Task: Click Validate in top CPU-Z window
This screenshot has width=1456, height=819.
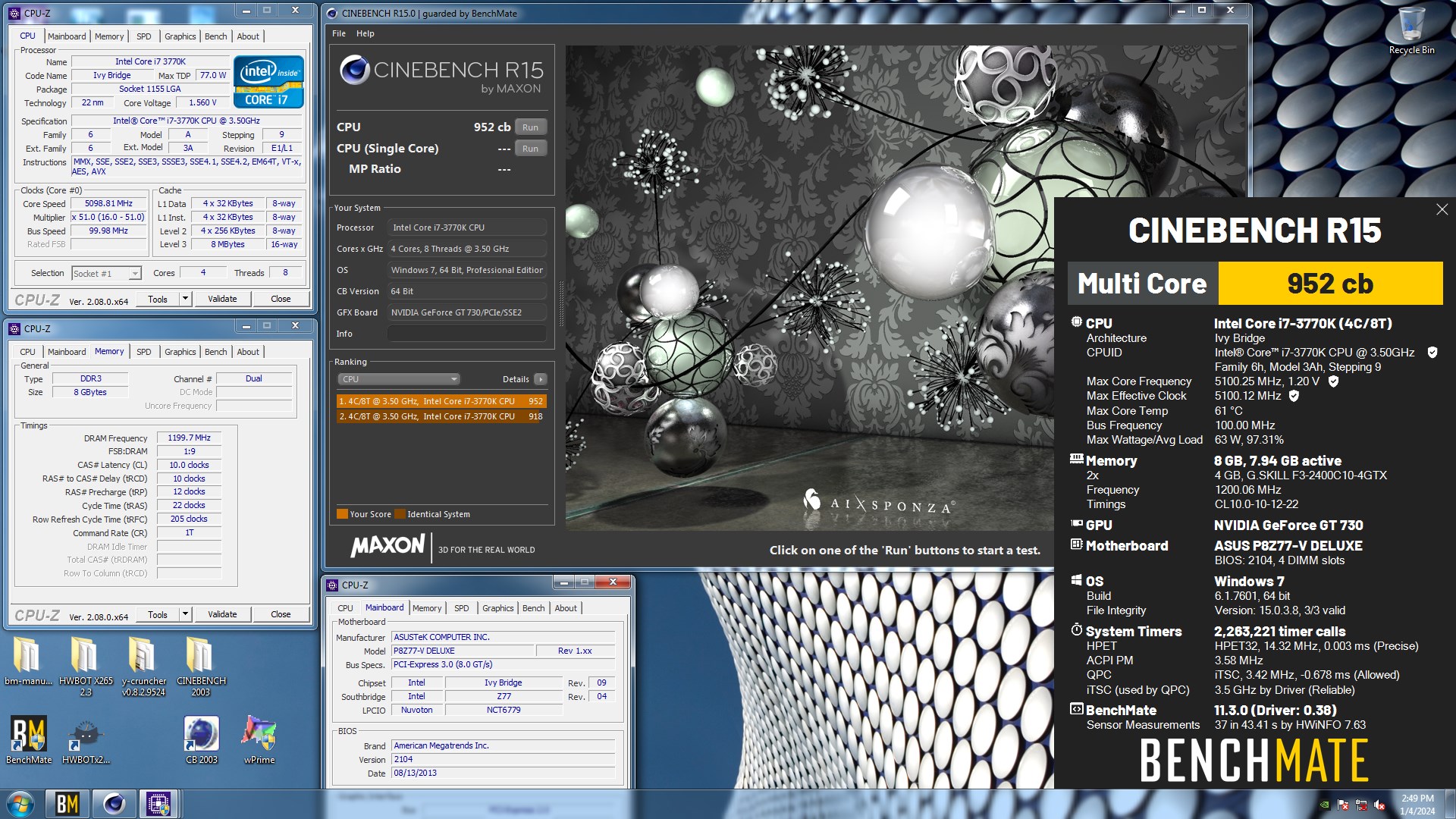Action: [x=222, y=299]
